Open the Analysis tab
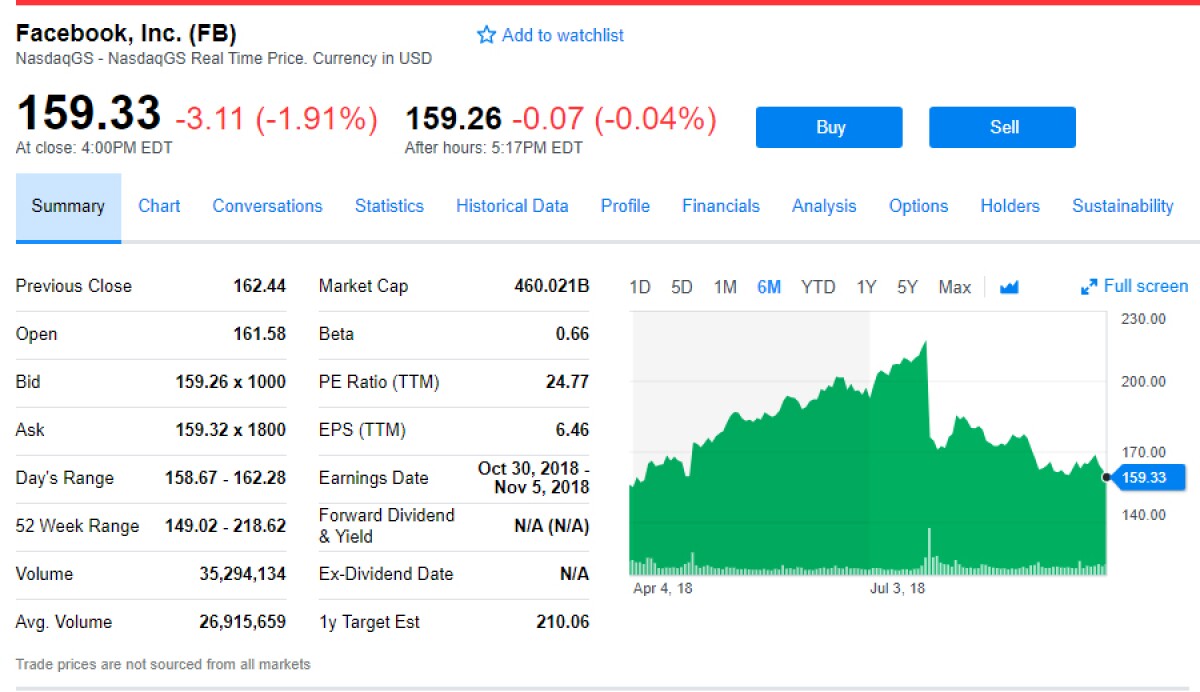Viewport: 1200px width, 692px height. (824, 206)
